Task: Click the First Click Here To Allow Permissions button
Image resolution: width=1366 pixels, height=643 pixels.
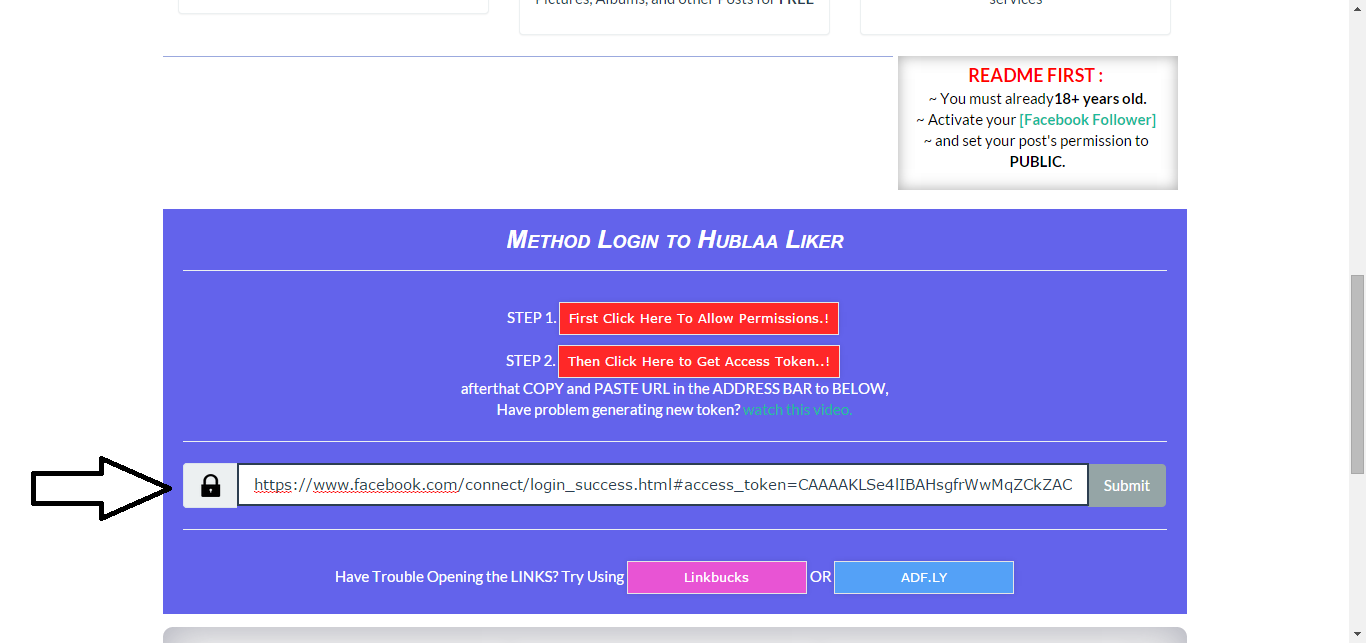Action: (698, 318)
